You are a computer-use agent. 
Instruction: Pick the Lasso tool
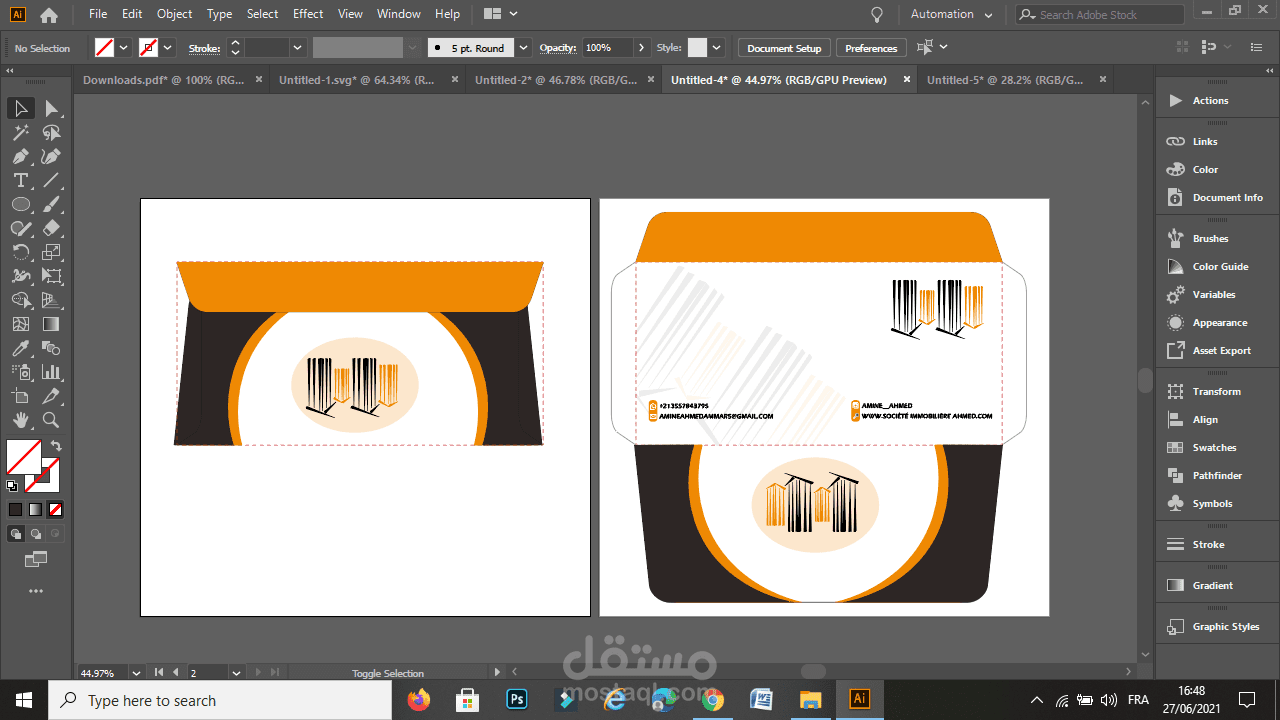tap(51, 132)
